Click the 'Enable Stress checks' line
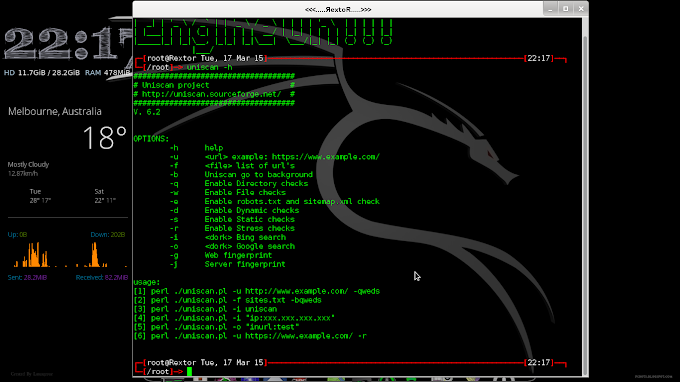680x382 pixels. [x=232, y=229]
